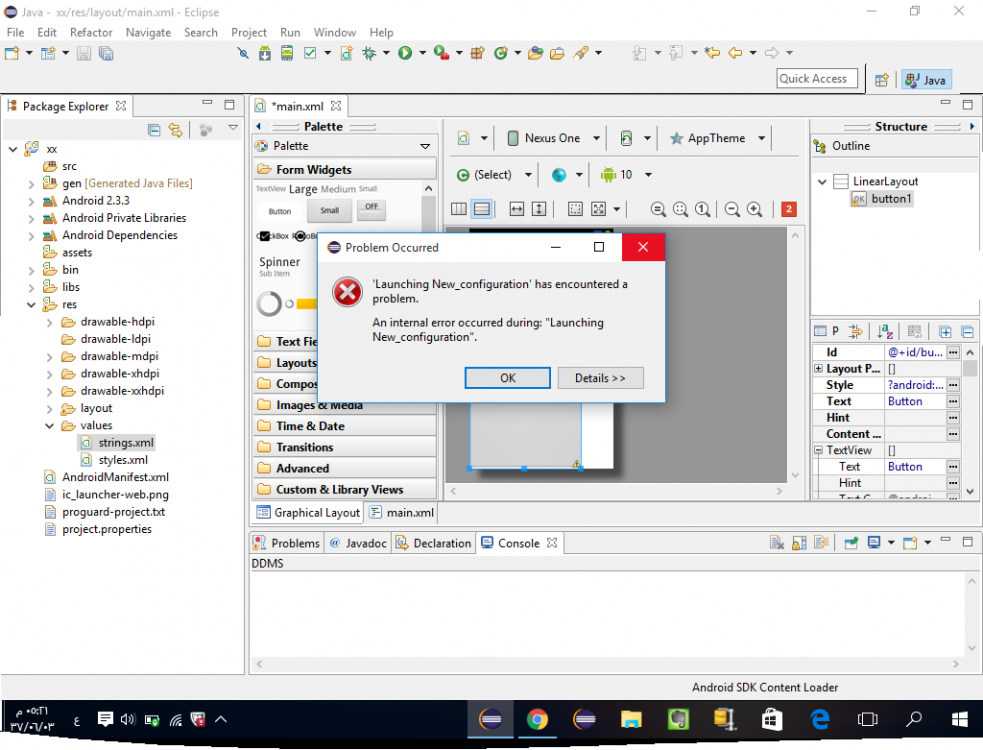Toggle fill width for selected widget

[517, 209]
